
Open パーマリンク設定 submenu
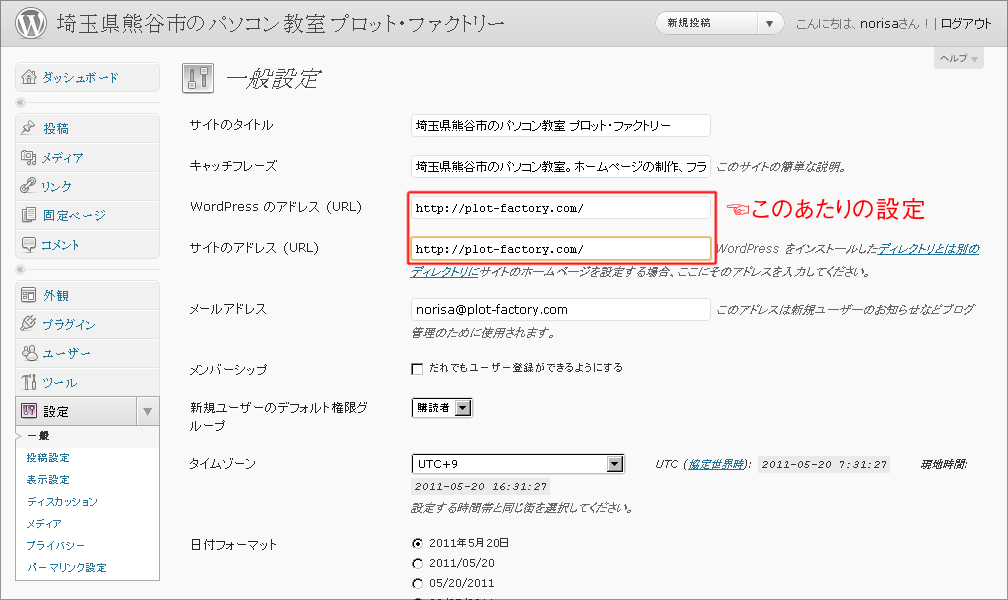pyautogui.click(x=67, y=567)
